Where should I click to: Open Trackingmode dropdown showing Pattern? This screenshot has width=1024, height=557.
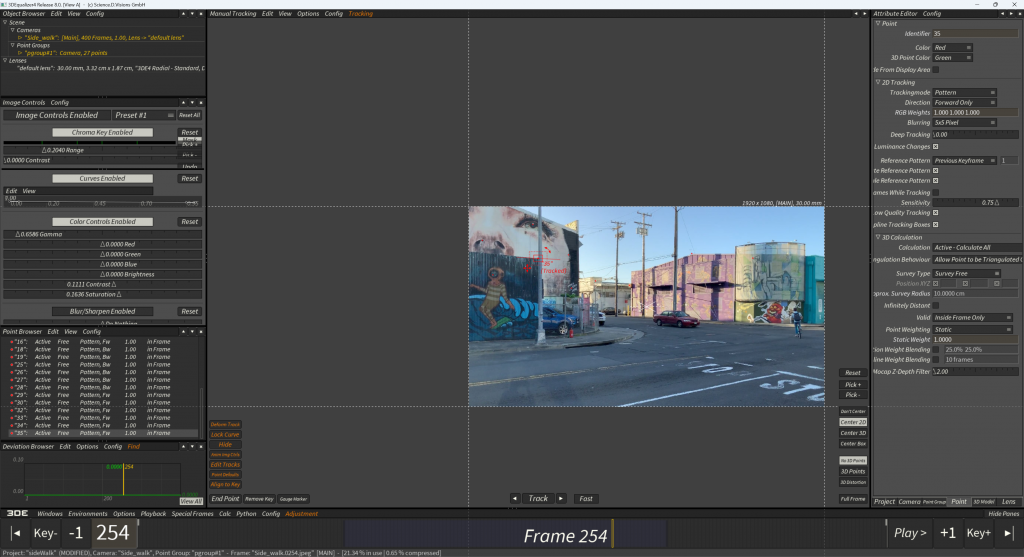click(965, 93)
